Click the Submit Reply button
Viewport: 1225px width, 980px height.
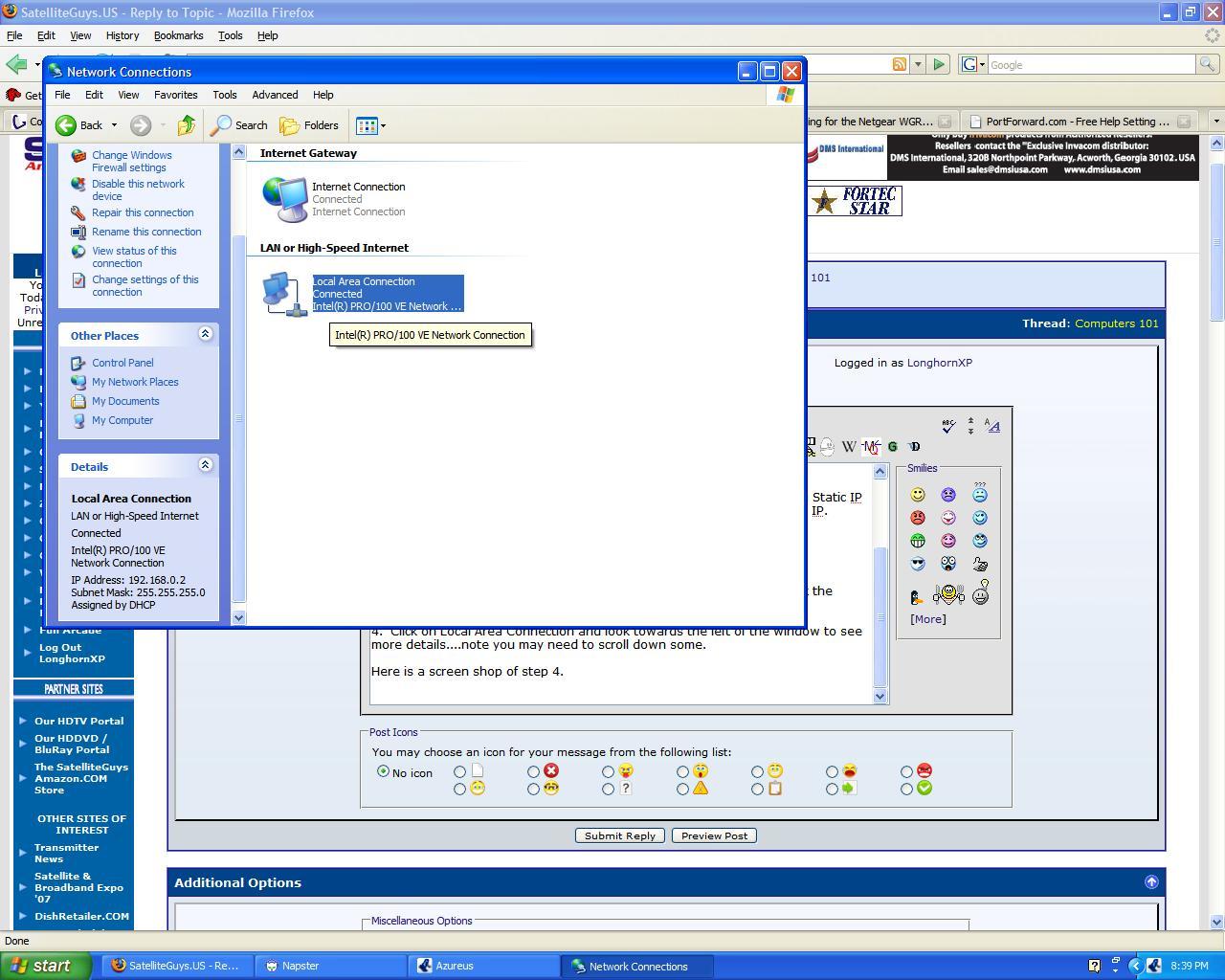click(x=620, y=835)
